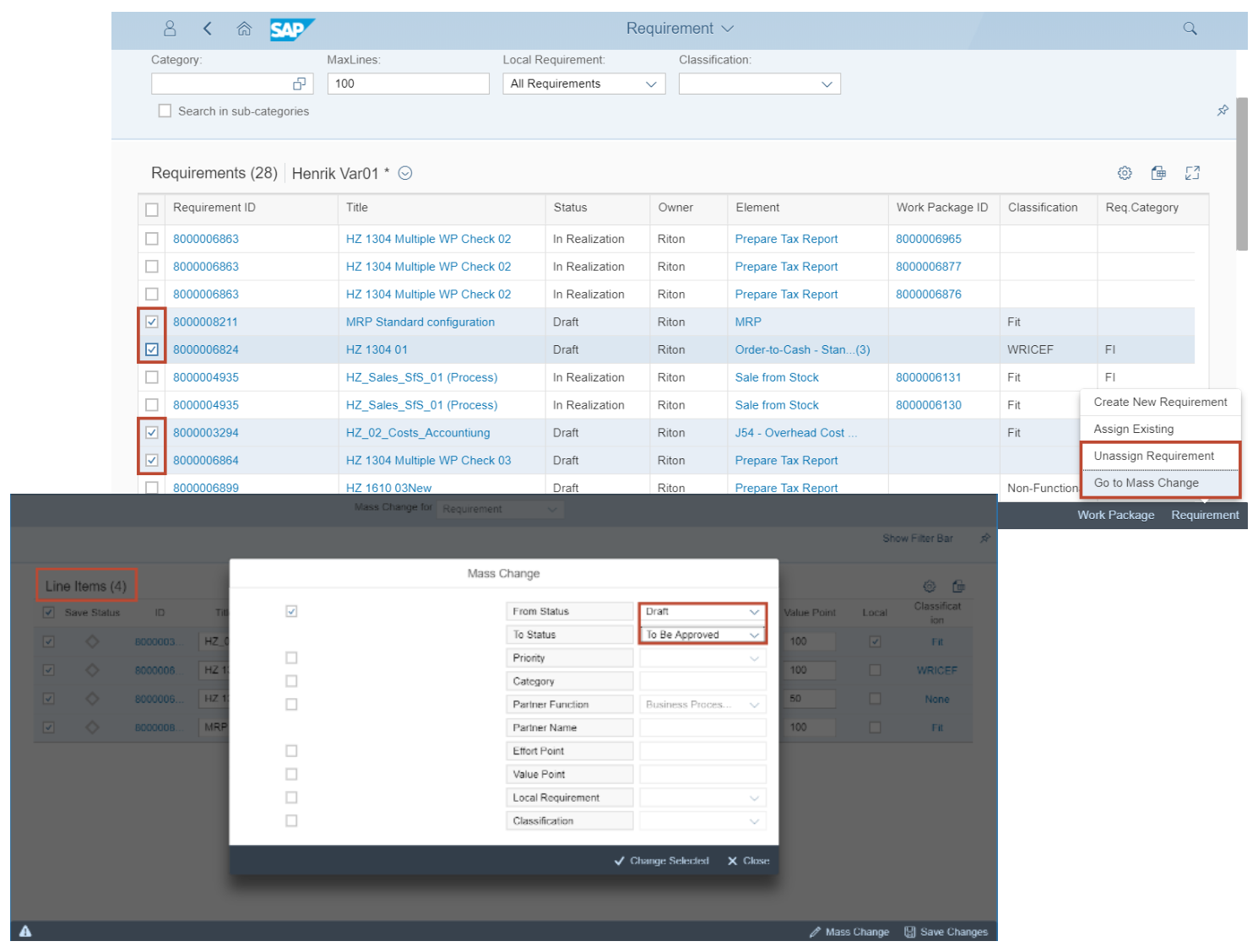Click the search magnifier icon
Image resolution: width=1258 pixels, height=952 pixels.
pos(1190,28)
